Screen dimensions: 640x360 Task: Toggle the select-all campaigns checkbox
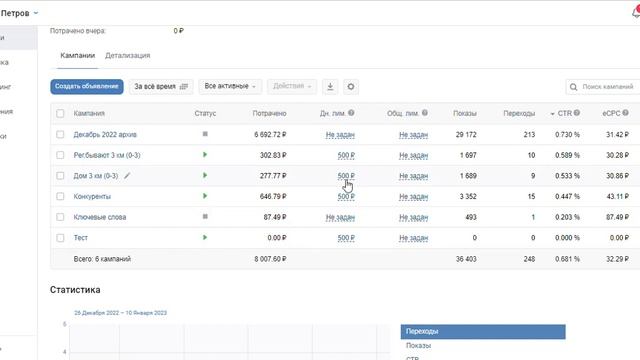60,113
